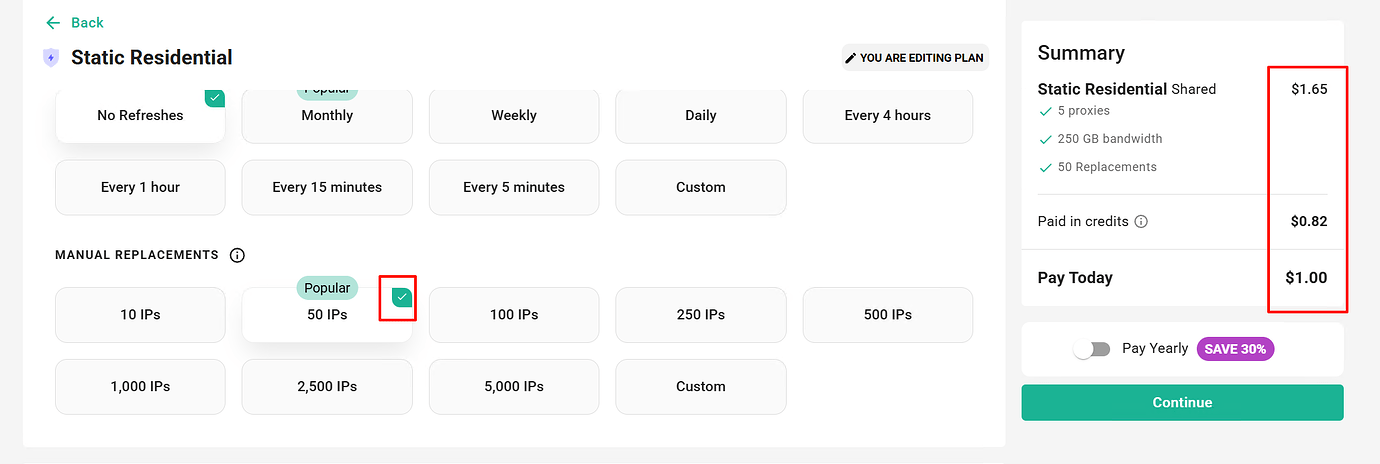This screenshot has height=464, width=1380.
Task: Open the Custom manual replacements option
Action: (x=700, y=386)
